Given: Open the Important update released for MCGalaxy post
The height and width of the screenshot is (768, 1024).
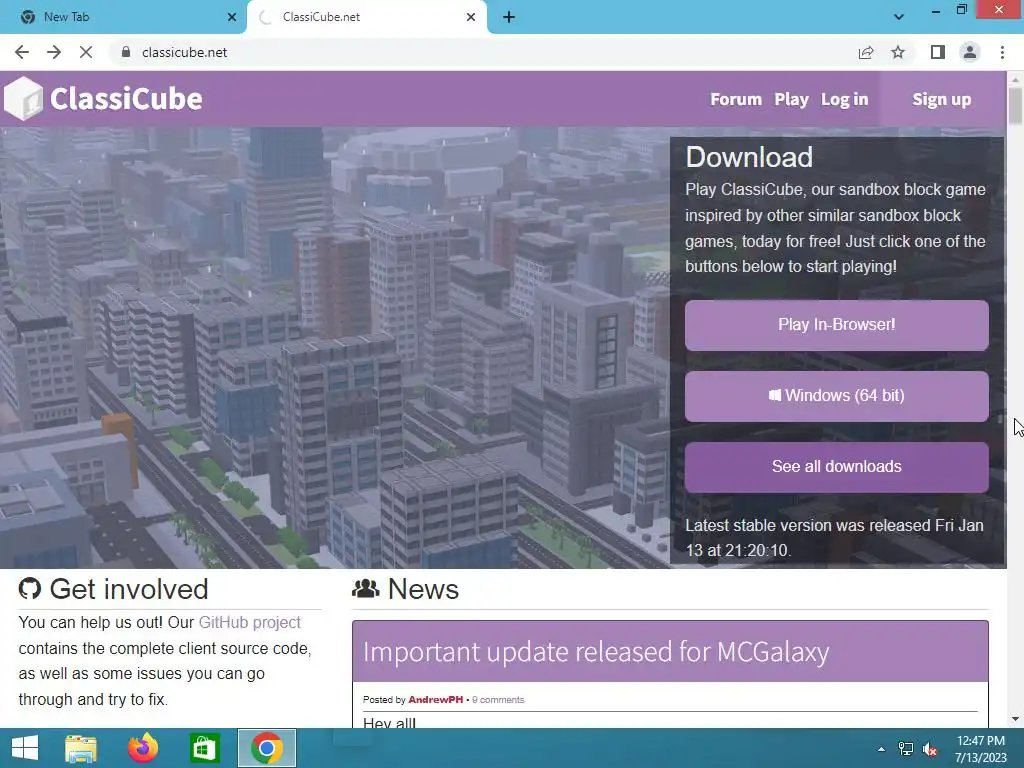Looking at the screenshot, I should pos(596,652).
